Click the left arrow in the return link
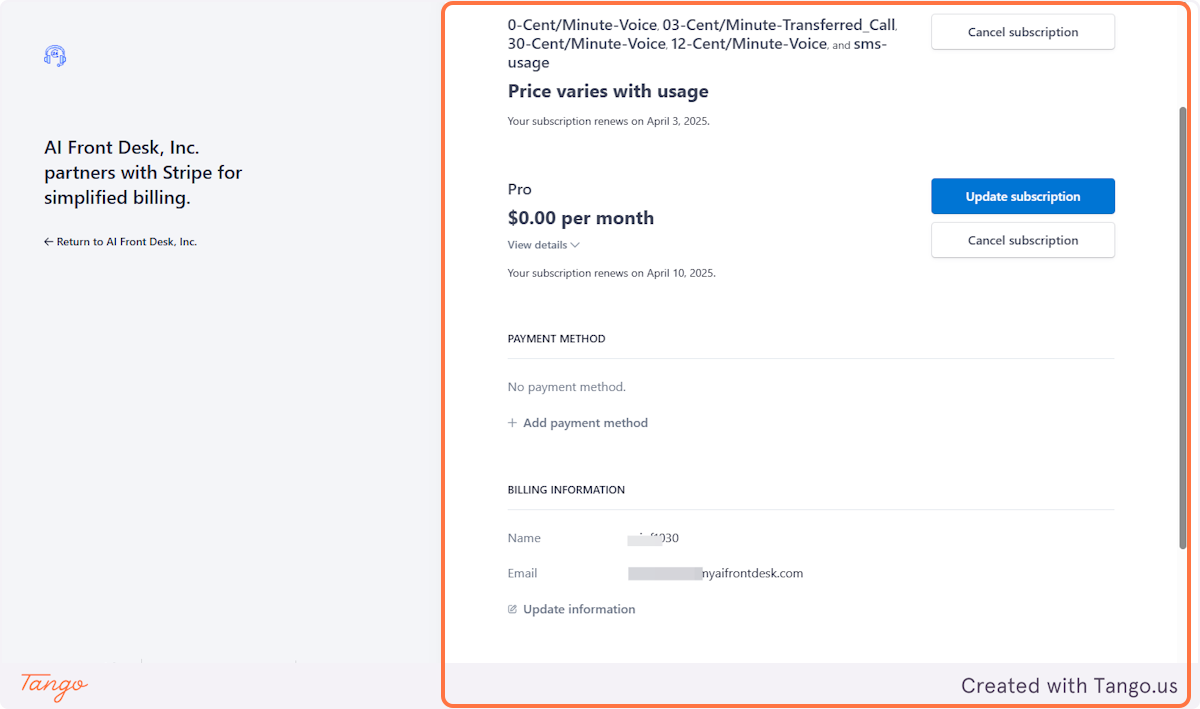This screenshot has height=709, width=1200. 49,241
